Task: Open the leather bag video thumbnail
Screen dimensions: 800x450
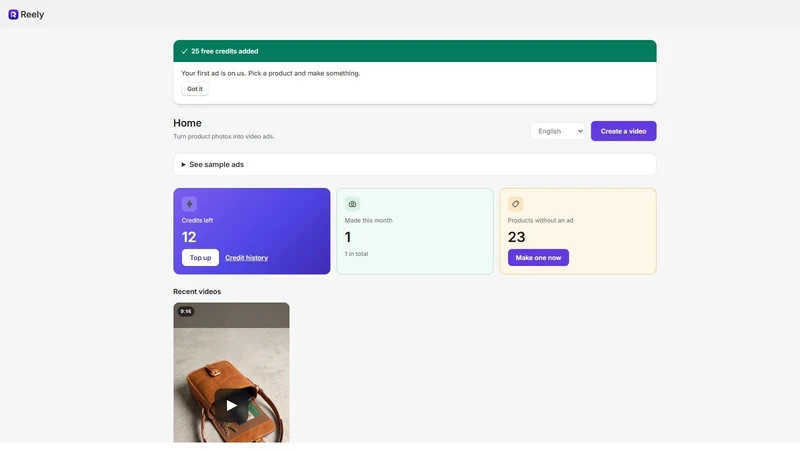Action: click(x=231, y=372)
